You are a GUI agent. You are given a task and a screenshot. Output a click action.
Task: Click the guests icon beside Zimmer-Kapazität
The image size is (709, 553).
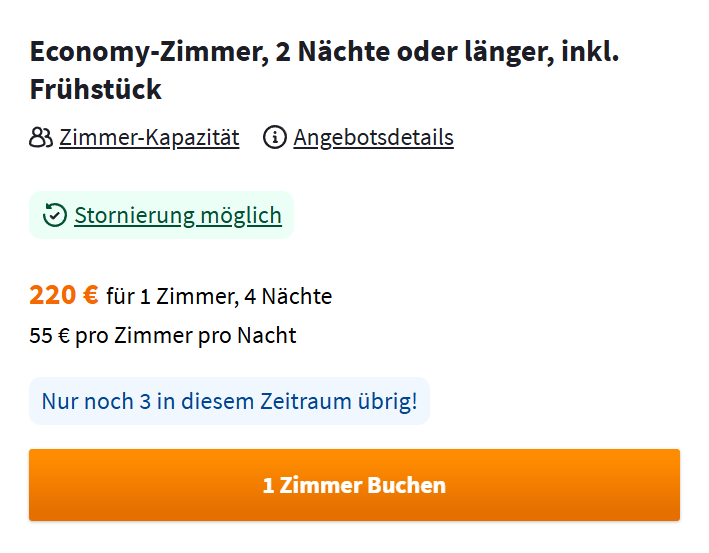[41, 137]
